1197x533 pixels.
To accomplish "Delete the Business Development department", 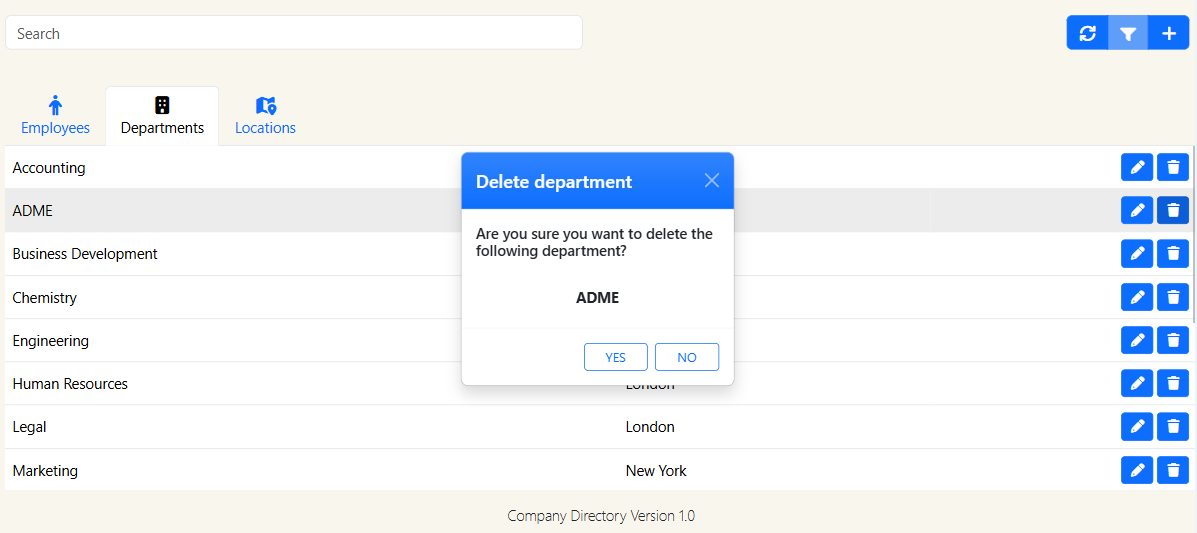I will click(x=1173, y=254).
